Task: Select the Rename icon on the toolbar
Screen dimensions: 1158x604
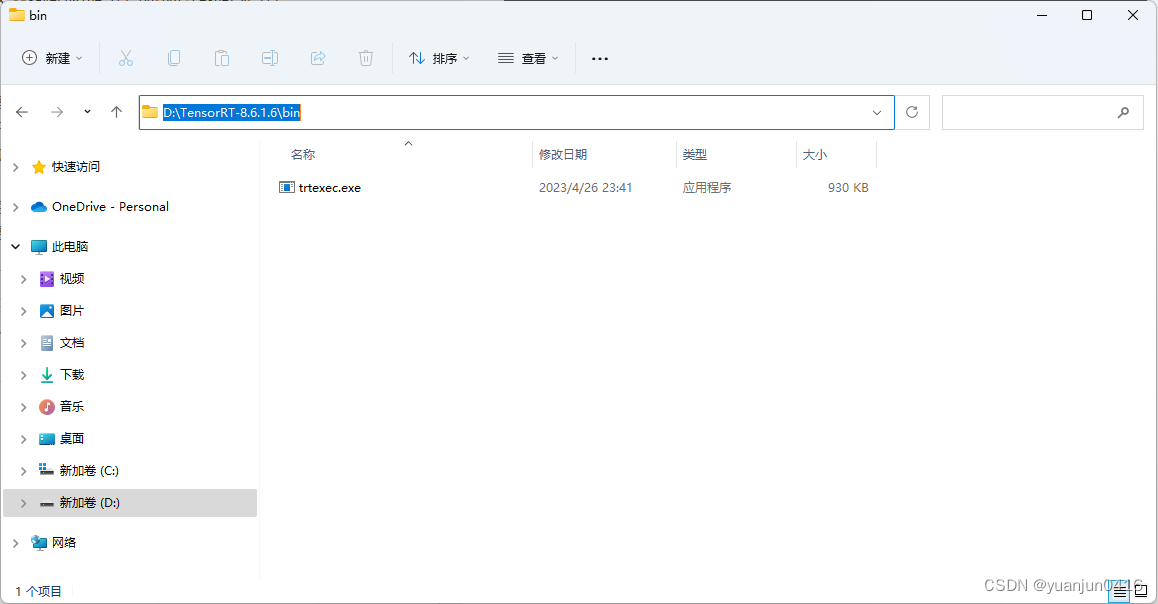Action: tap(269, 58)
